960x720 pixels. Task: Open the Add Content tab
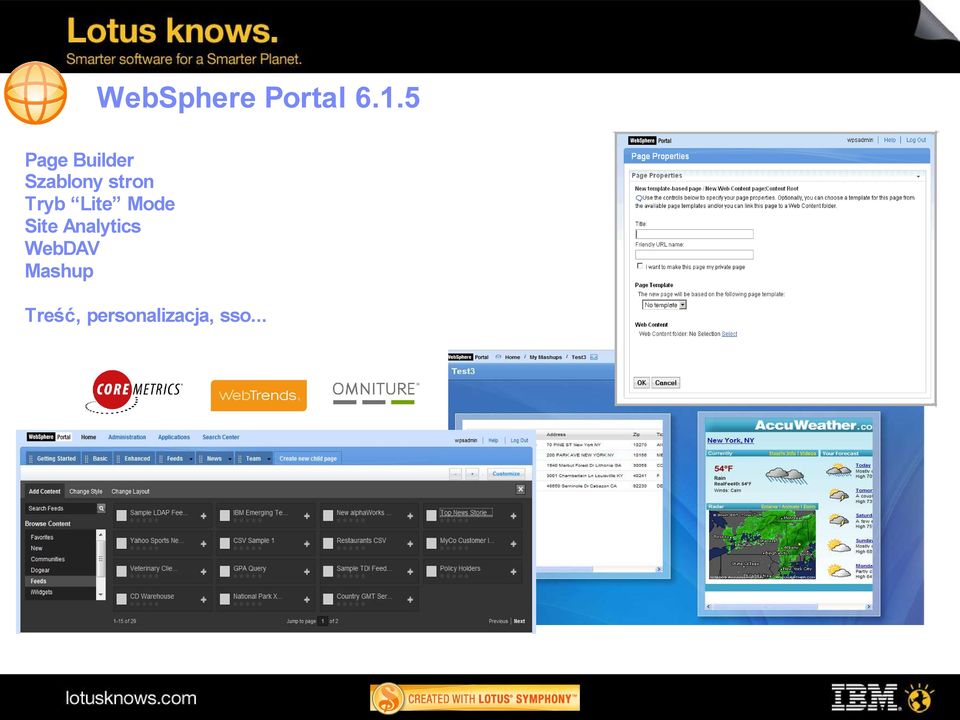45,491
